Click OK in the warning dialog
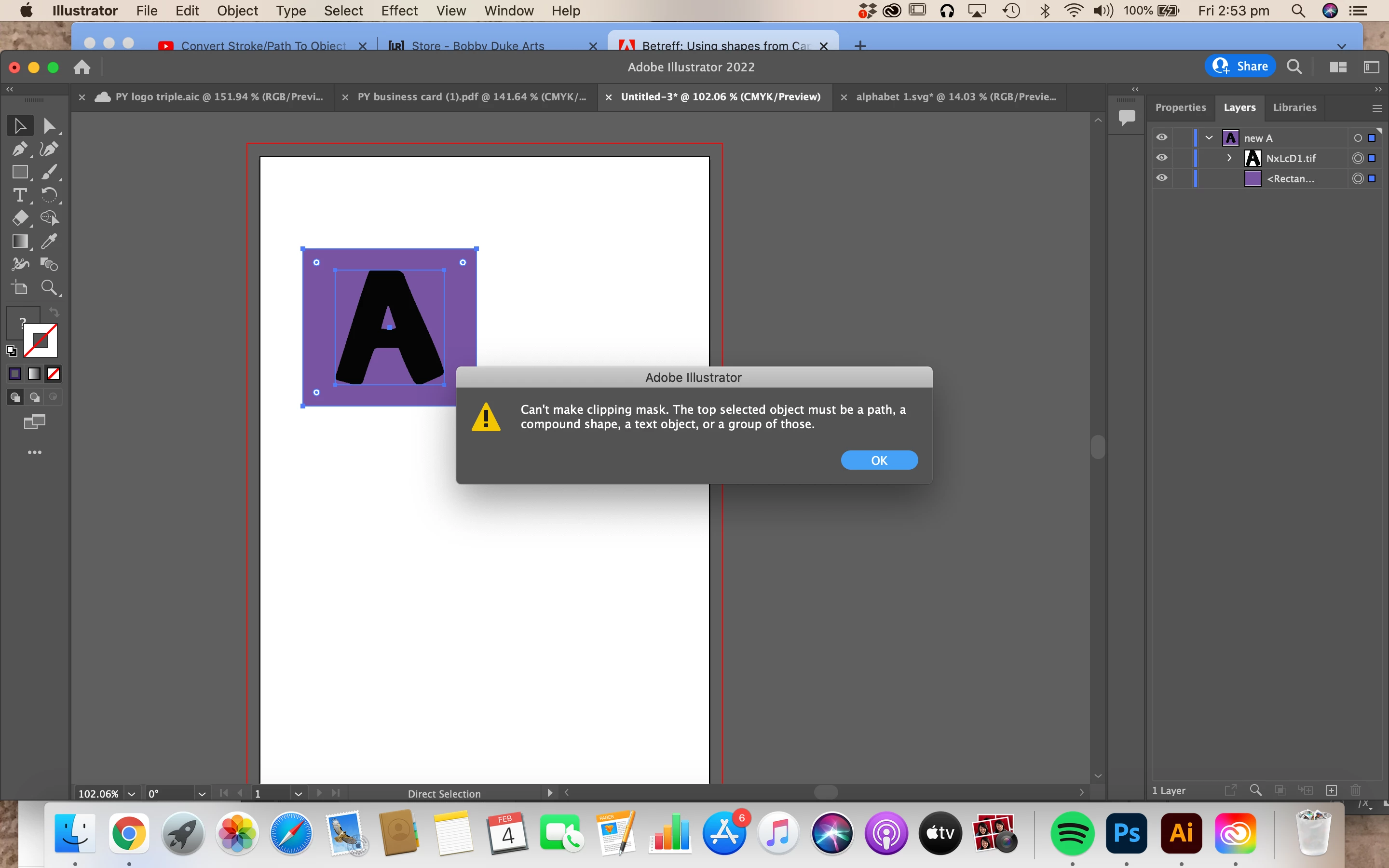This screenshot has width=1389, height=868. [879, 461]
